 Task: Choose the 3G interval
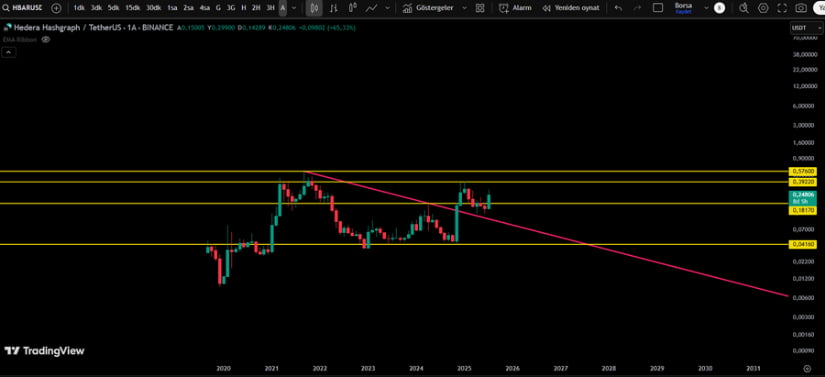[x=231, y=8]
